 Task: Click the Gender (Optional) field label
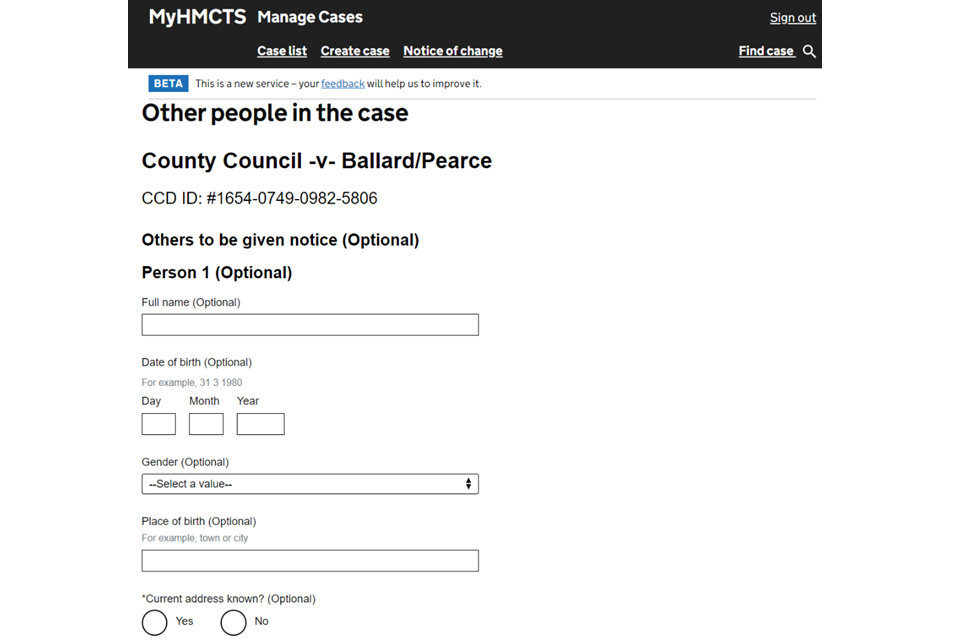(185, 462)
